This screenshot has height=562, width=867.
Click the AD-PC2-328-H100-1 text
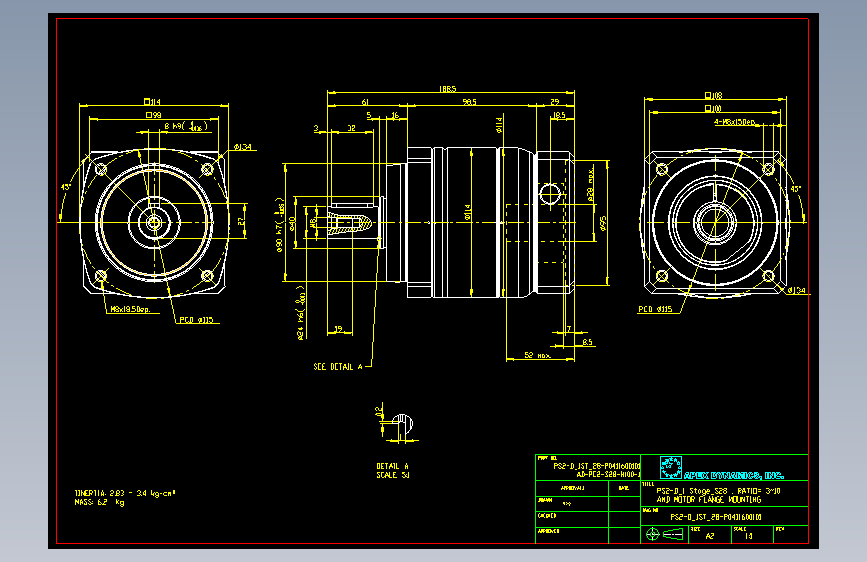click(608, 475)
